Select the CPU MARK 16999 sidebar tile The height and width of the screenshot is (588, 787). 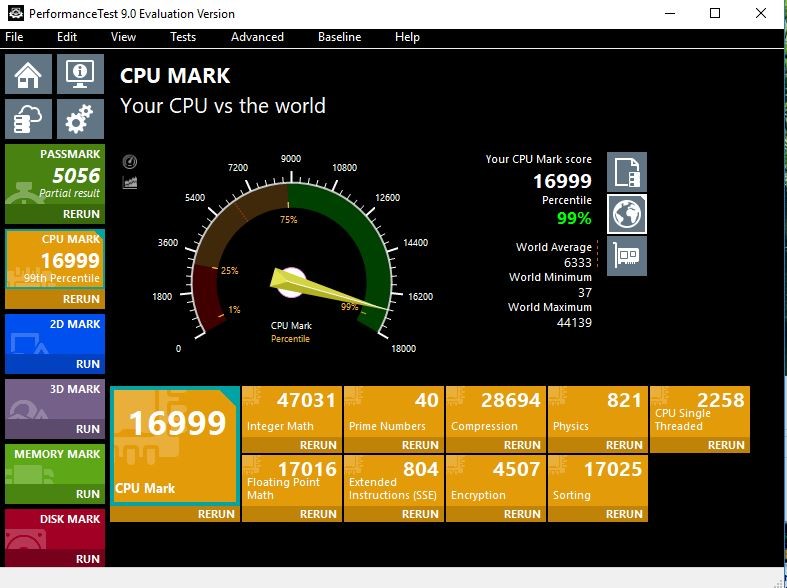pyautogui.click(x=55, y=259)
